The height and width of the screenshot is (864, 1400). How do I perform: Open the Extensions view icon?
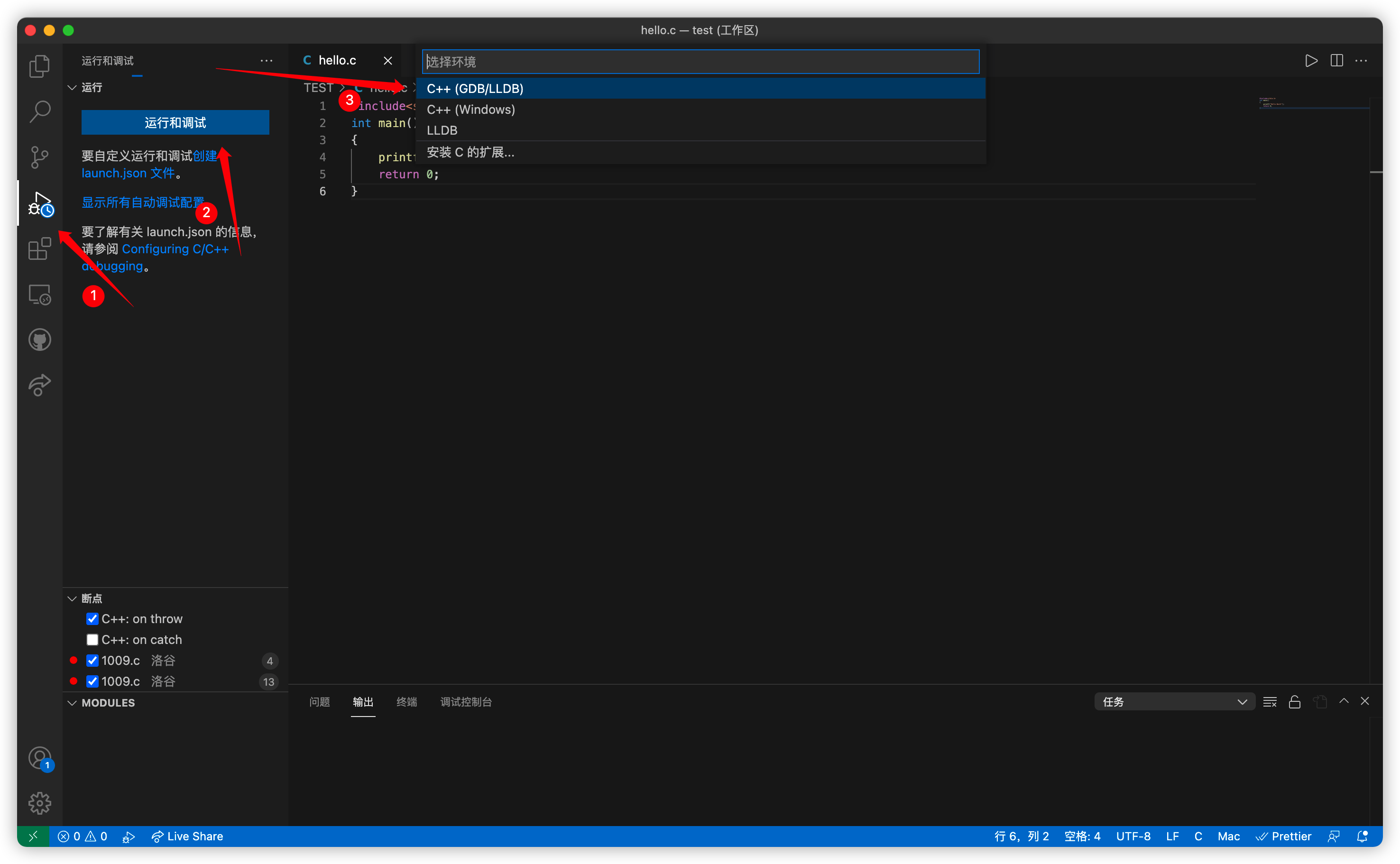(x=39, y=249)
